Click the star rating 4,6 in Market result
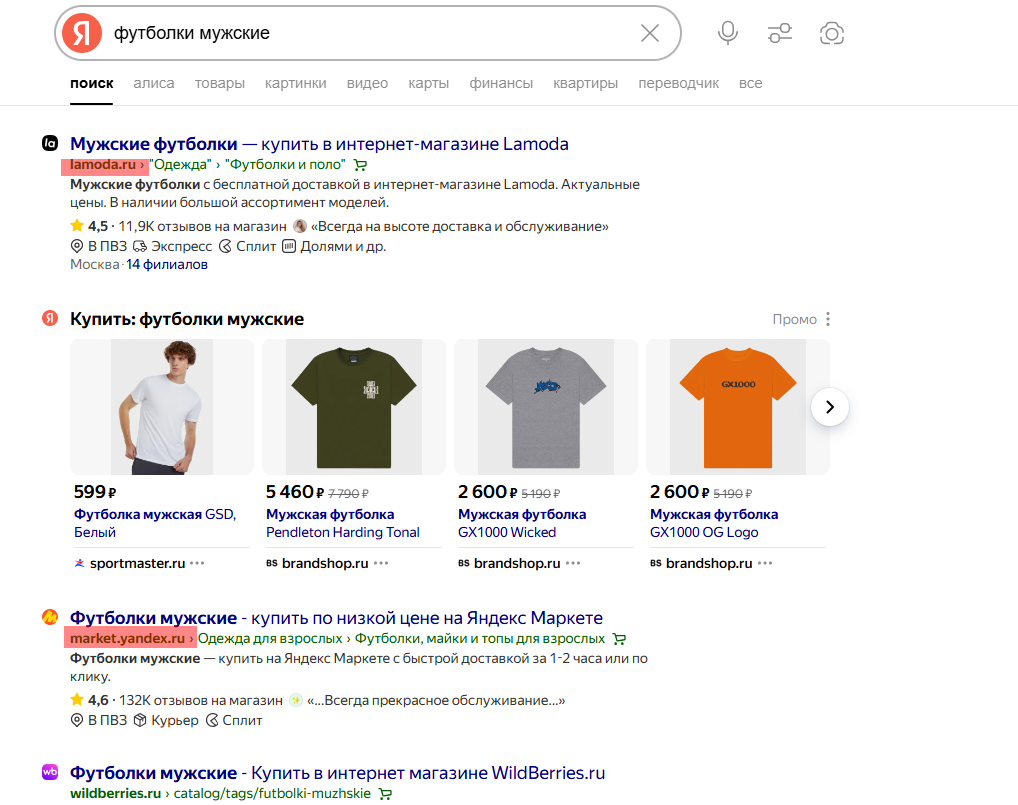The height and width of the screenshot is (805, 1018). (x=89, y=700)
